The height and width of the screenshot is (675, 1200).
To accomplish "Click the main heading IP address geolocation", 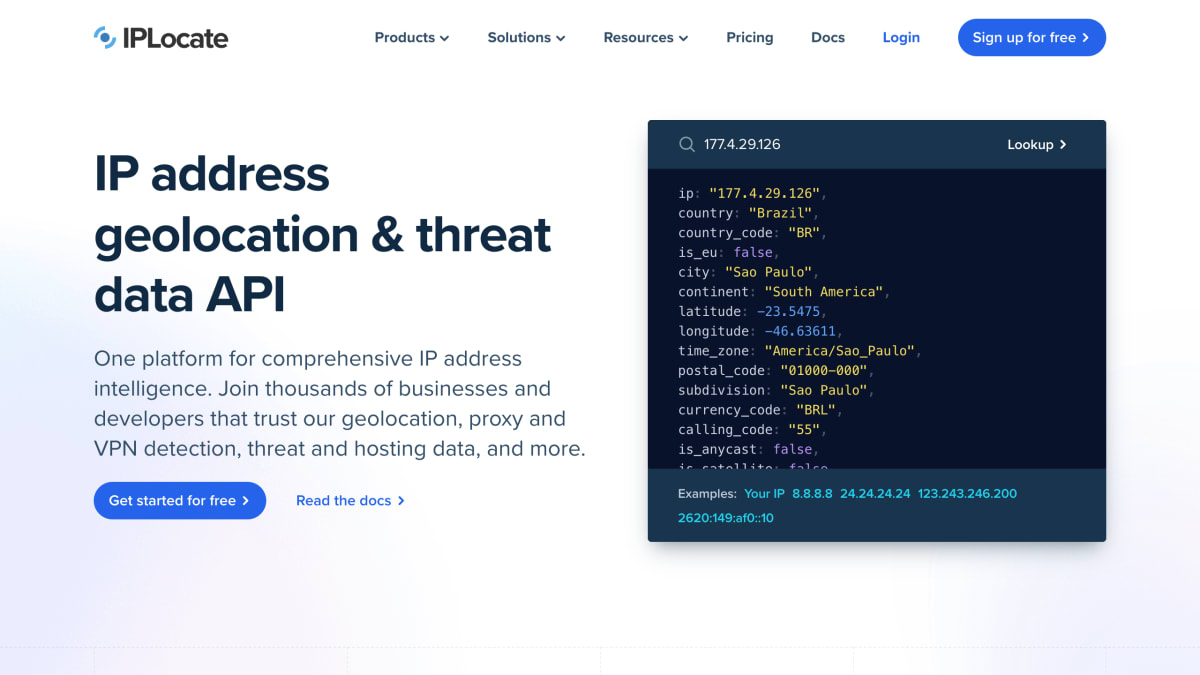I will tap(322, 235).
